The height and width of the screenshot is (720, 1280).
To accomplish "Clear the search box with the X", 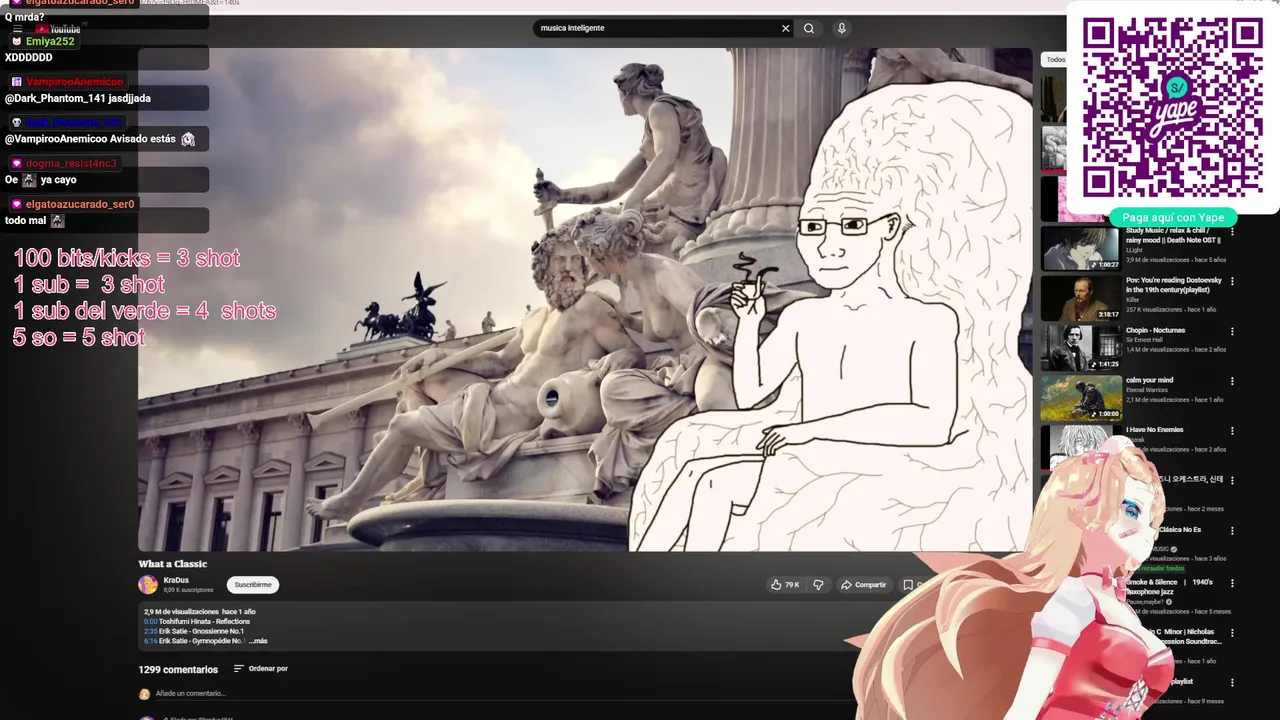I will pos(785,29).
